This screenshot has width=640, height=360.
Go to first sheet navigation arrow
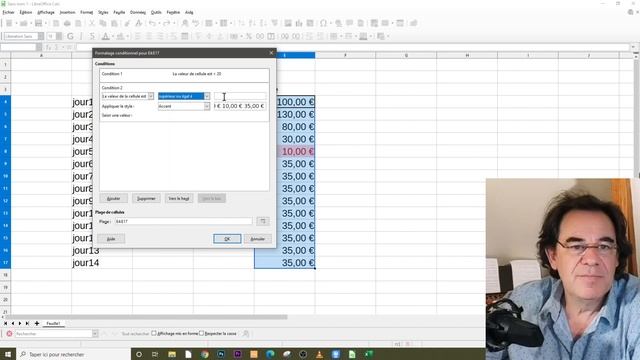(5, 323)
